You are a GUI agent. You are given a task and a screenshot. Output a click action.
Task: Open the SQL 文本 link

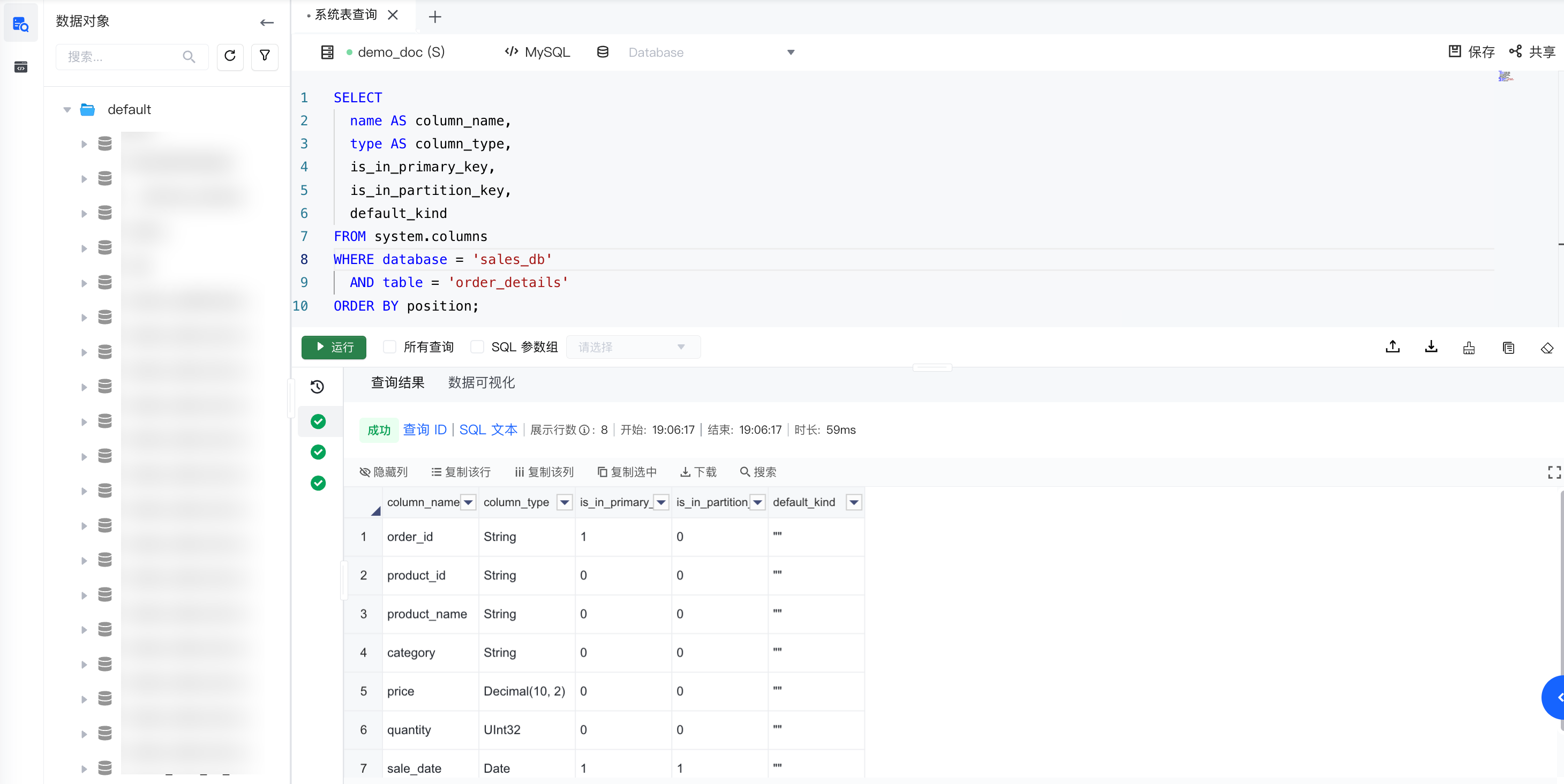coord(488,429)
